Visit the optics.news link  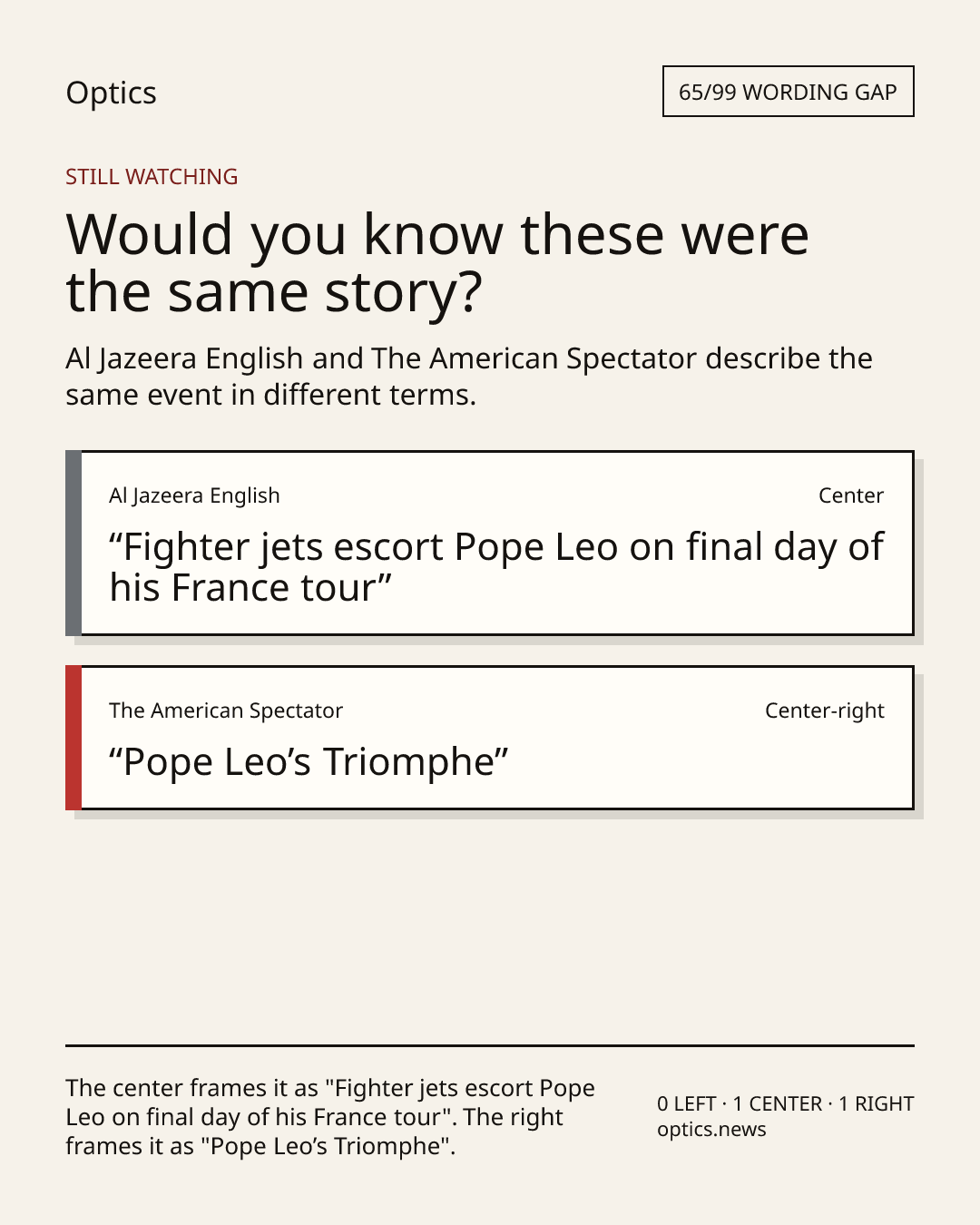[711, 1130]
